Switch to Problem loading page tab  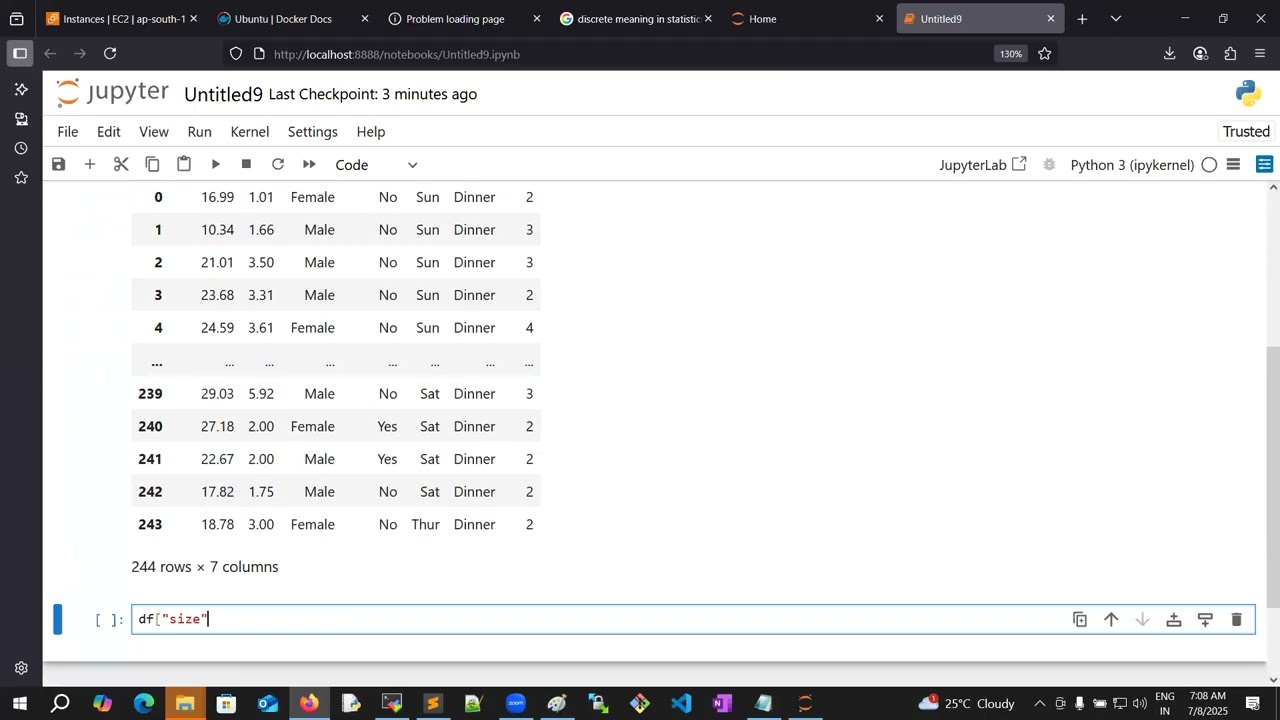pyautogui.click(x=465, y=19)
